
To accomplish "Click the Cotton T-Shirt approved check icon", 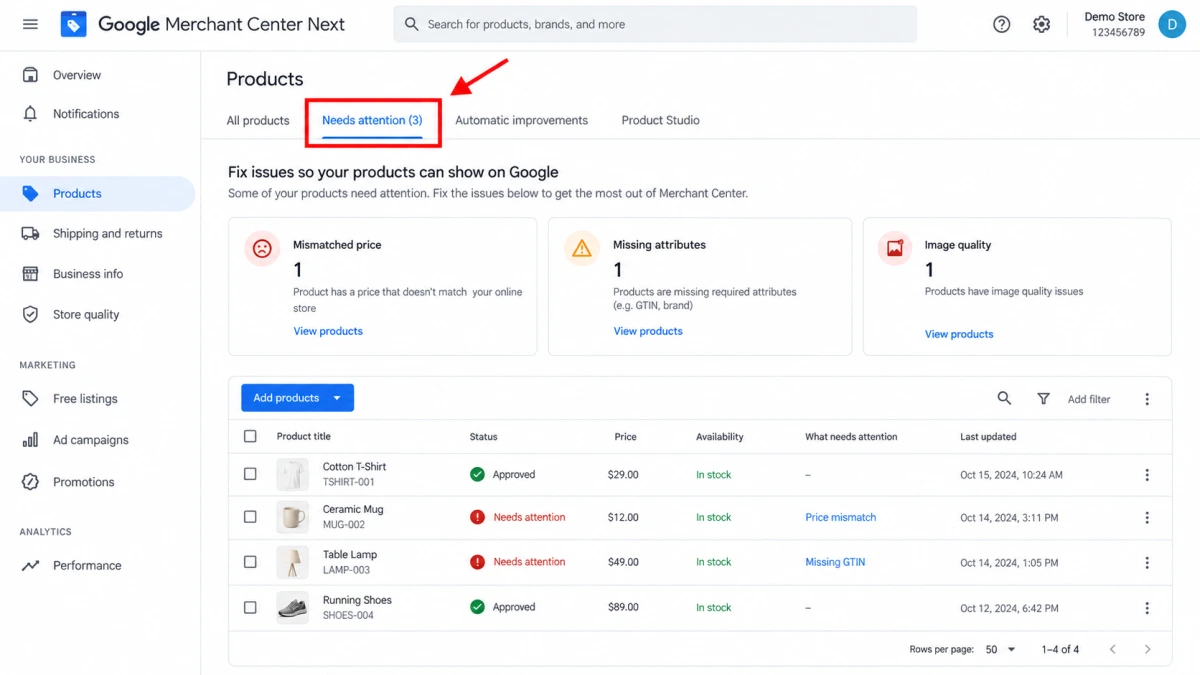I will pos(477,474).
